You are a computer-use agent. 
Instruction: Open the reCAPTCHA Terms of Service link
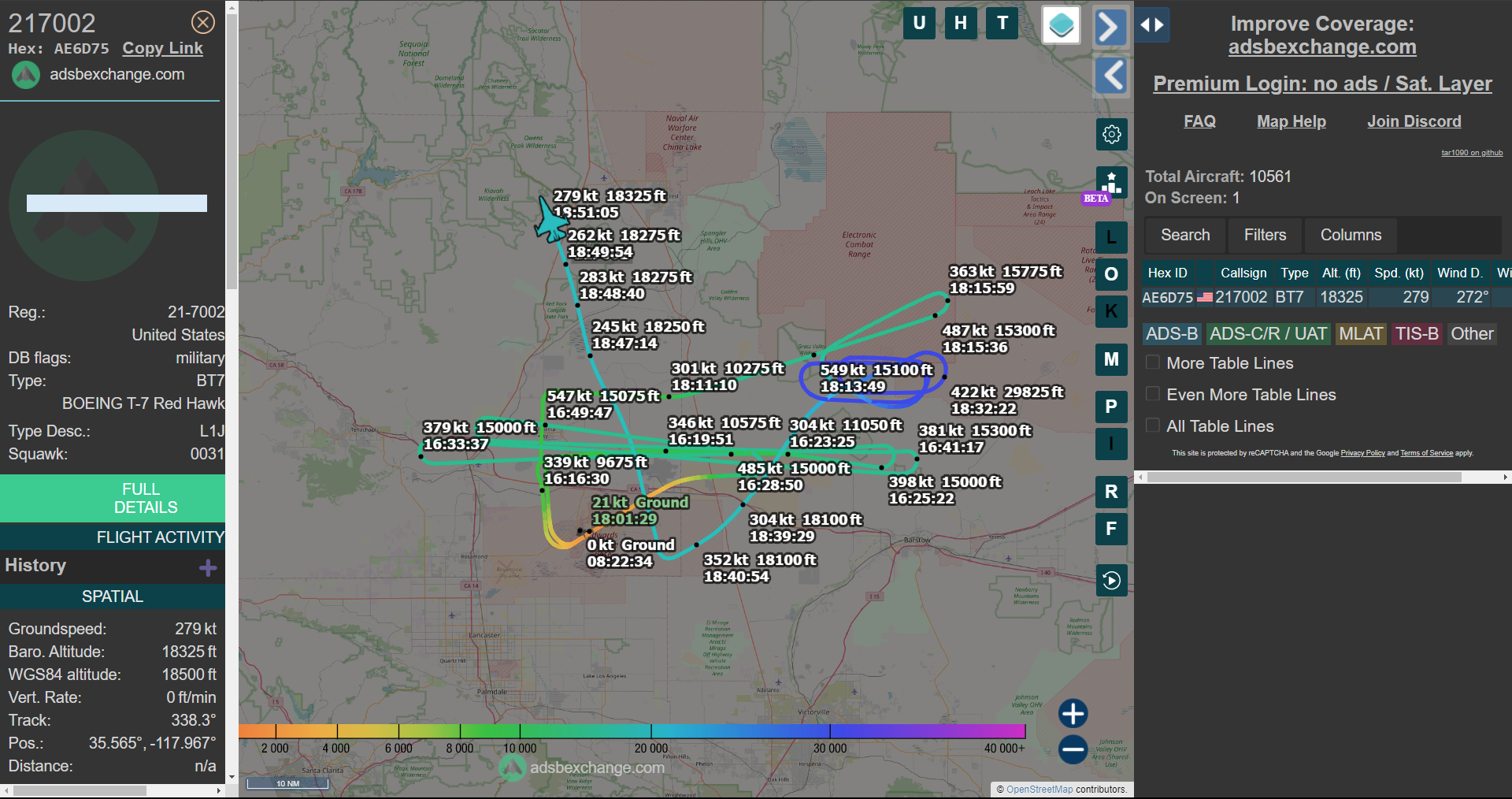(1426, 453)
